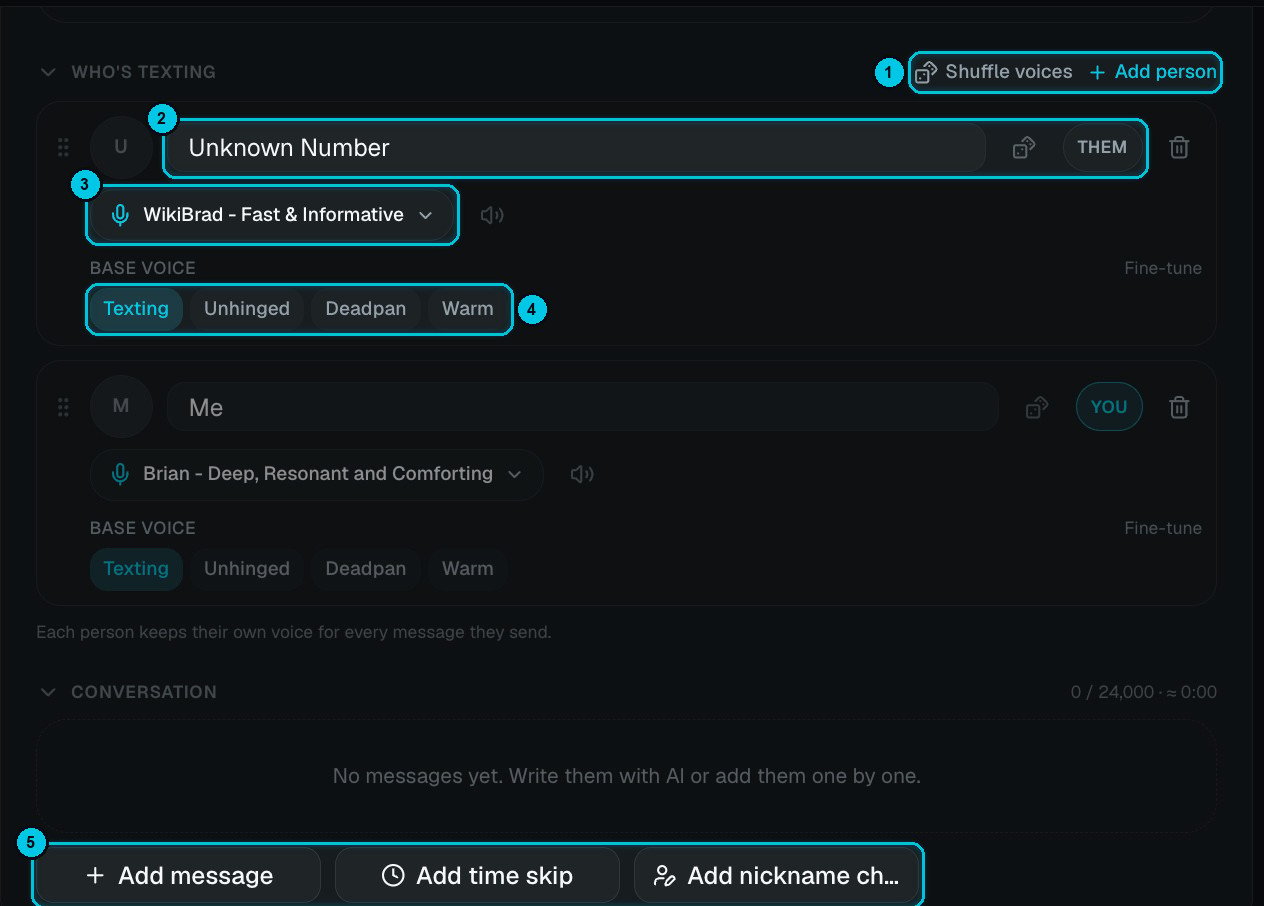Click microphone icon in Brian voice selector

pos(120,474)
